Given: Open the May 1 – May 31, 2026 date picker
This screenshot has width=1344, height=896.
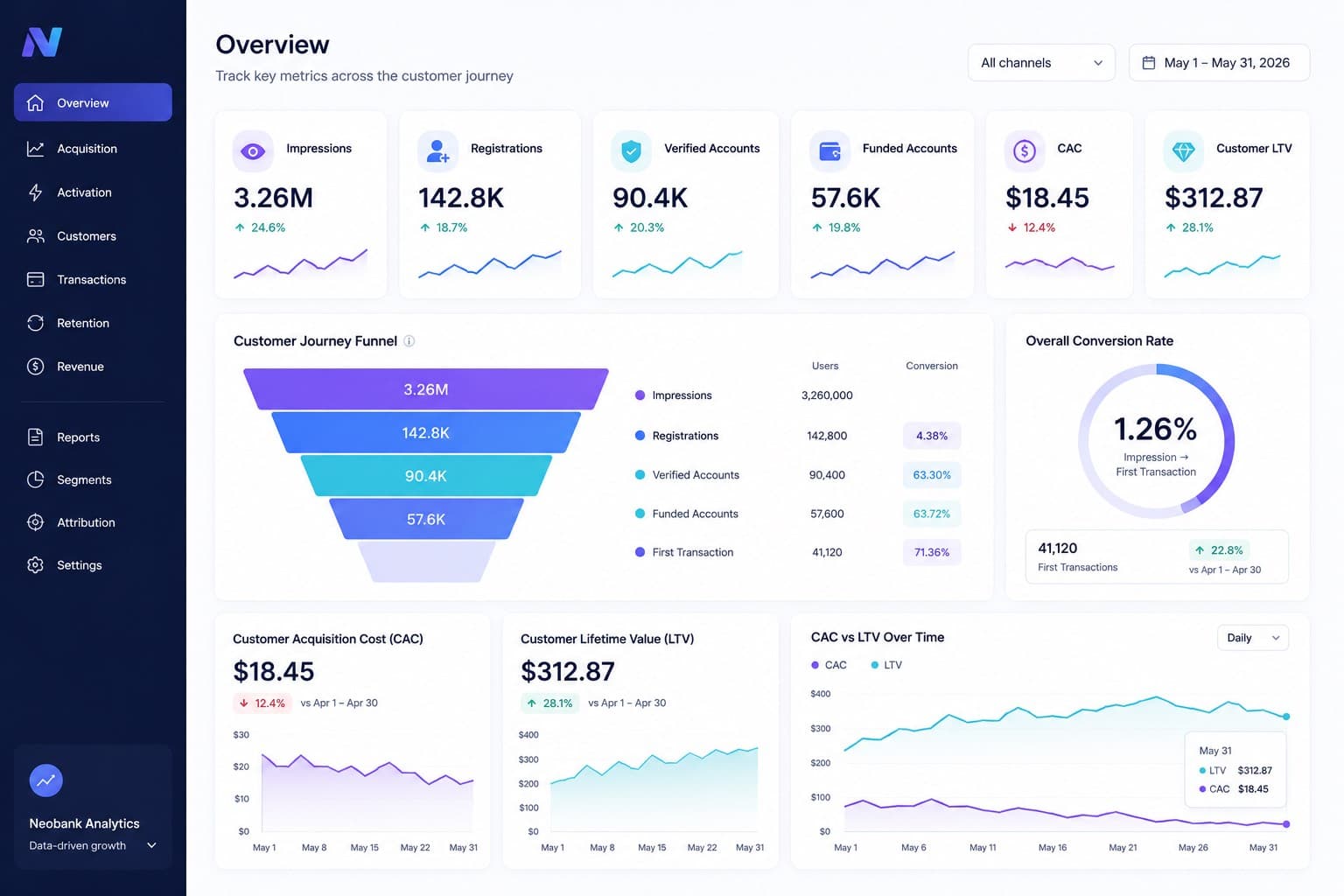Looking at the screenshot, I should 1219,63.
